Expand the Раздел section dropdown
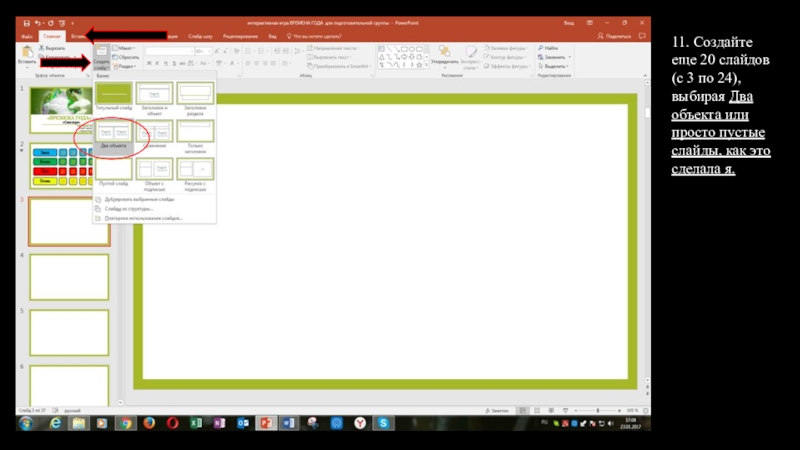 click(x=125, y=65)
